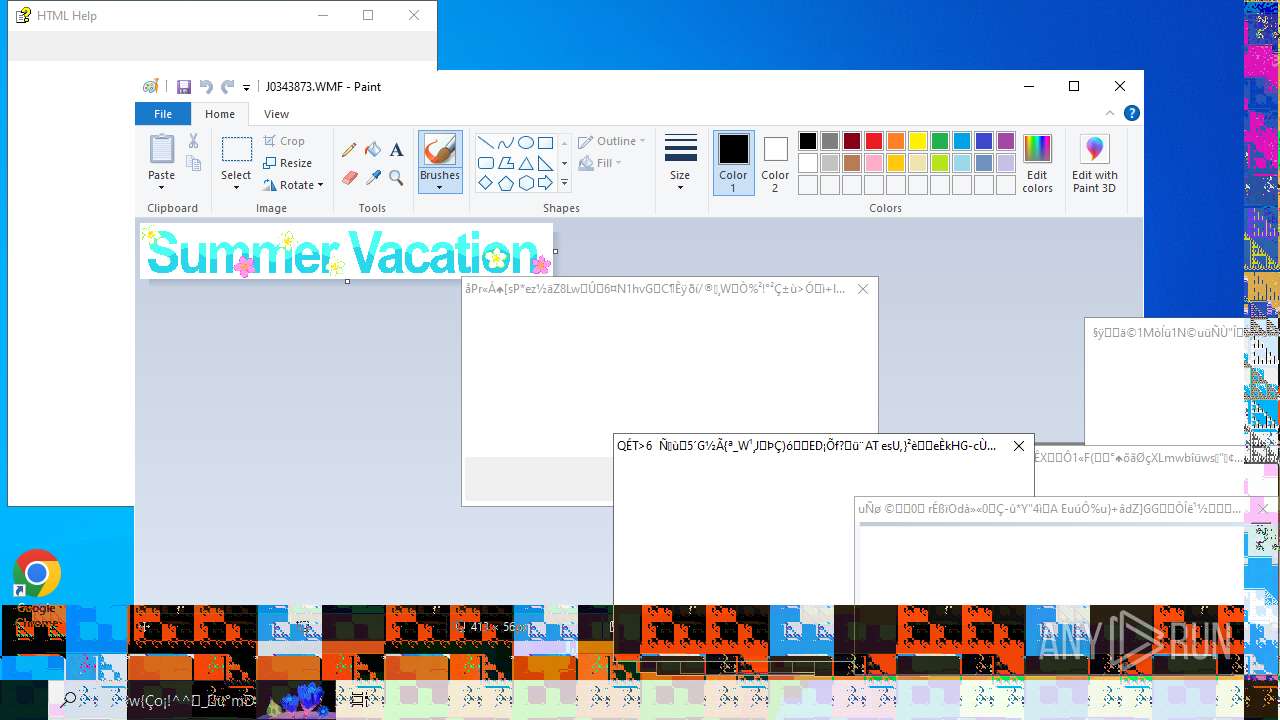Viewport: 1280px width, 720px height.
Task: Open the Edit colors dialog
Action: (1037, 164)
